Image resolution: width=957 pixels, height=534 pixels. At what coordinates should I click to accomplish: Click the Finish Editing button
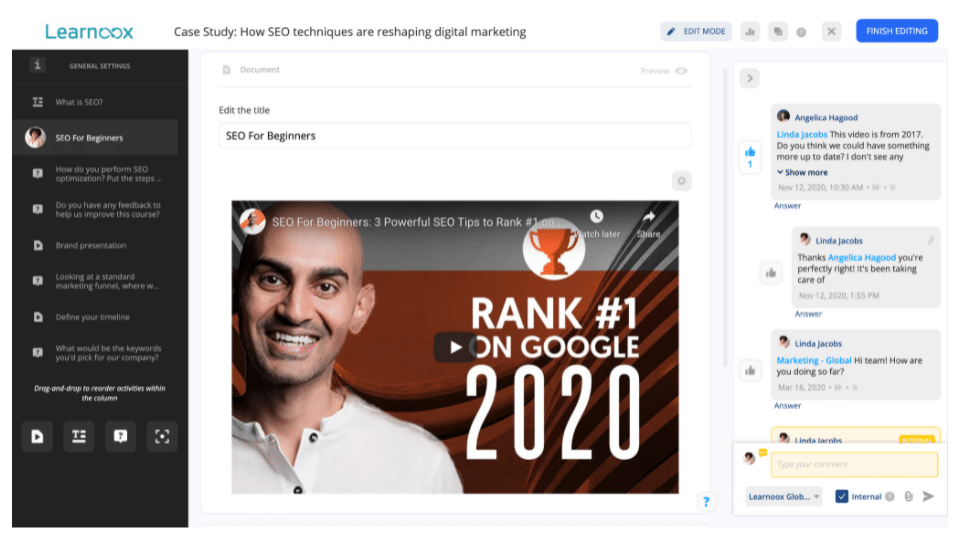tap(897, 31)
